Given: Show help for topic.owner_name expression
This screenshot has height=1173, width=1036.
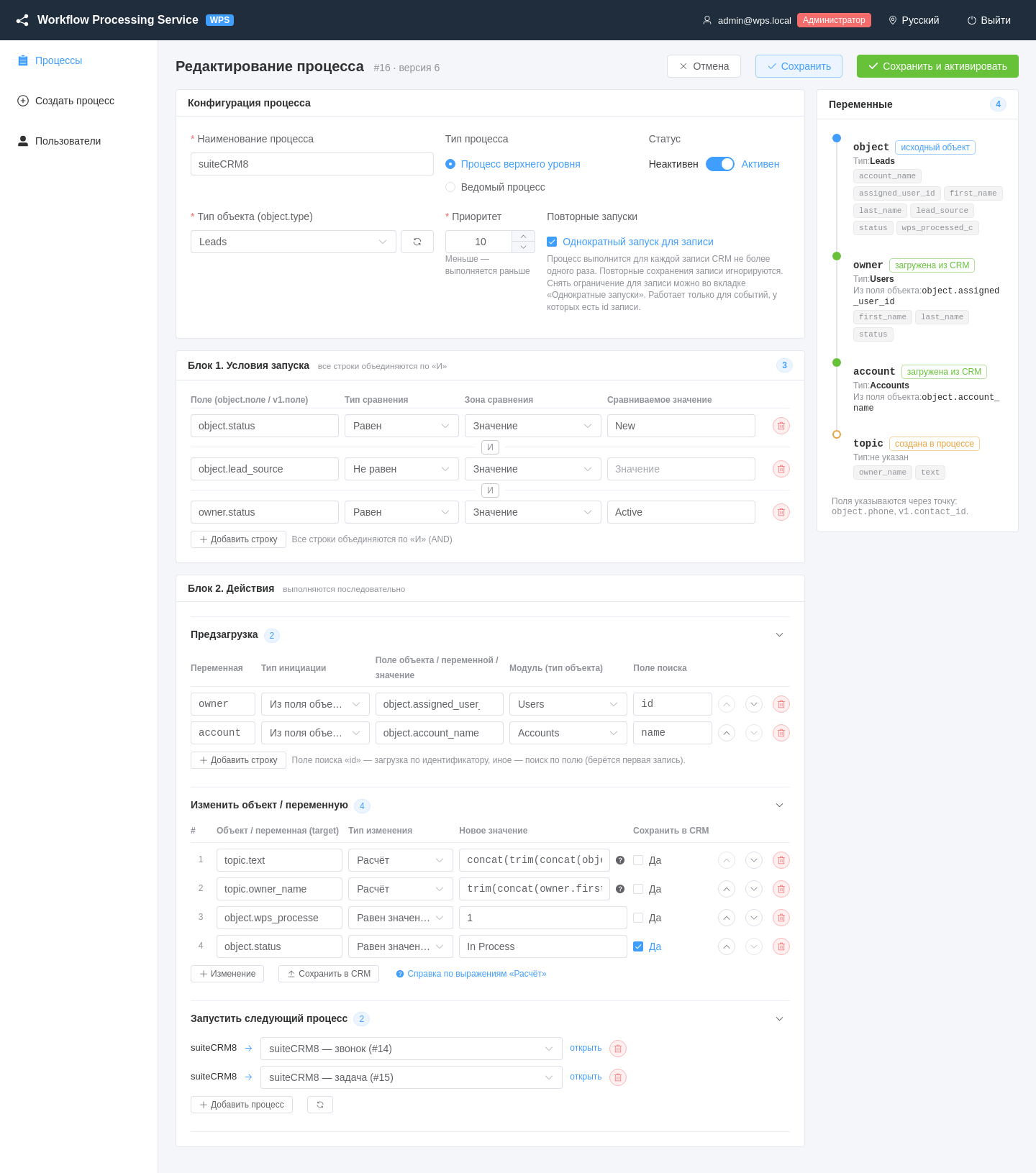Looking at the screenshot, I should tap(620, 889).
